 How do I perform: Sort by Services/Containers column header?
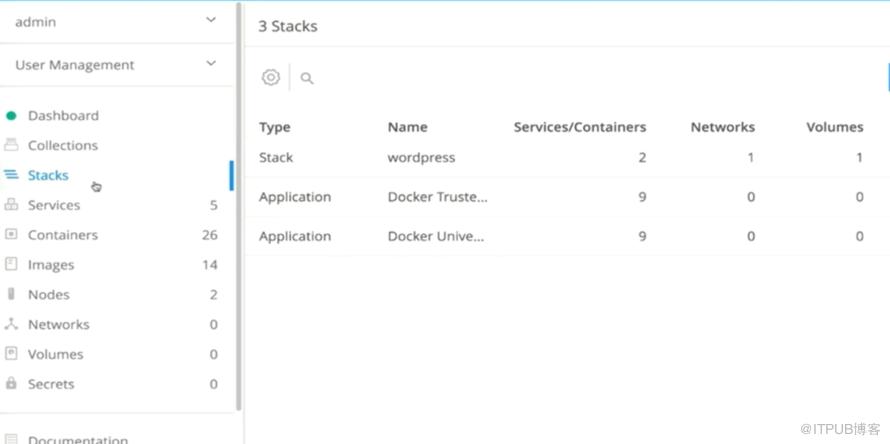(x=580, y=127)
